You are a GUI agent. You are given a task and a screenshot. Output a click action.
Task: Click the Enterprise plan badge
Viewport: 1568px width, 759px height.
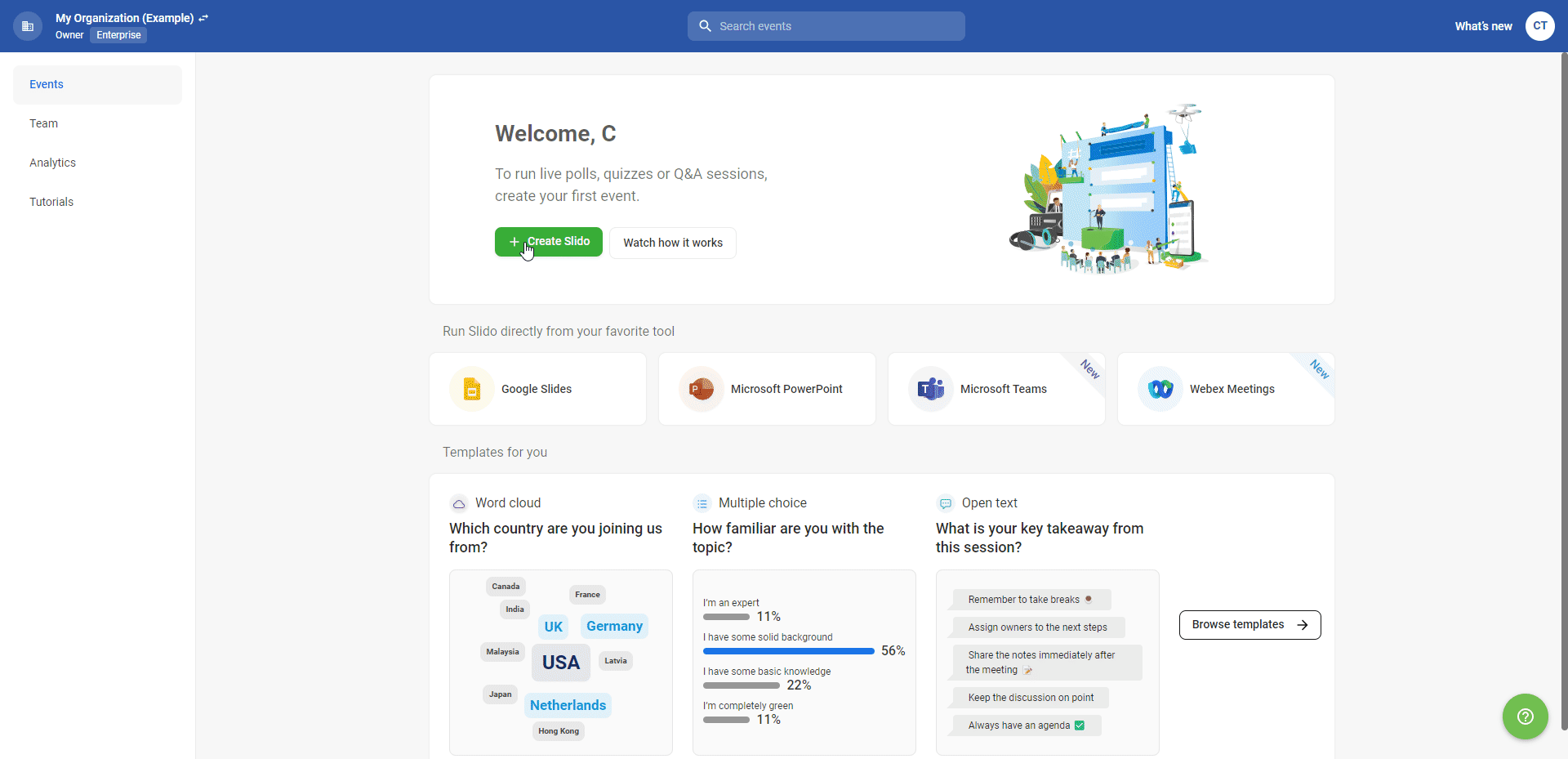(118, 35)
